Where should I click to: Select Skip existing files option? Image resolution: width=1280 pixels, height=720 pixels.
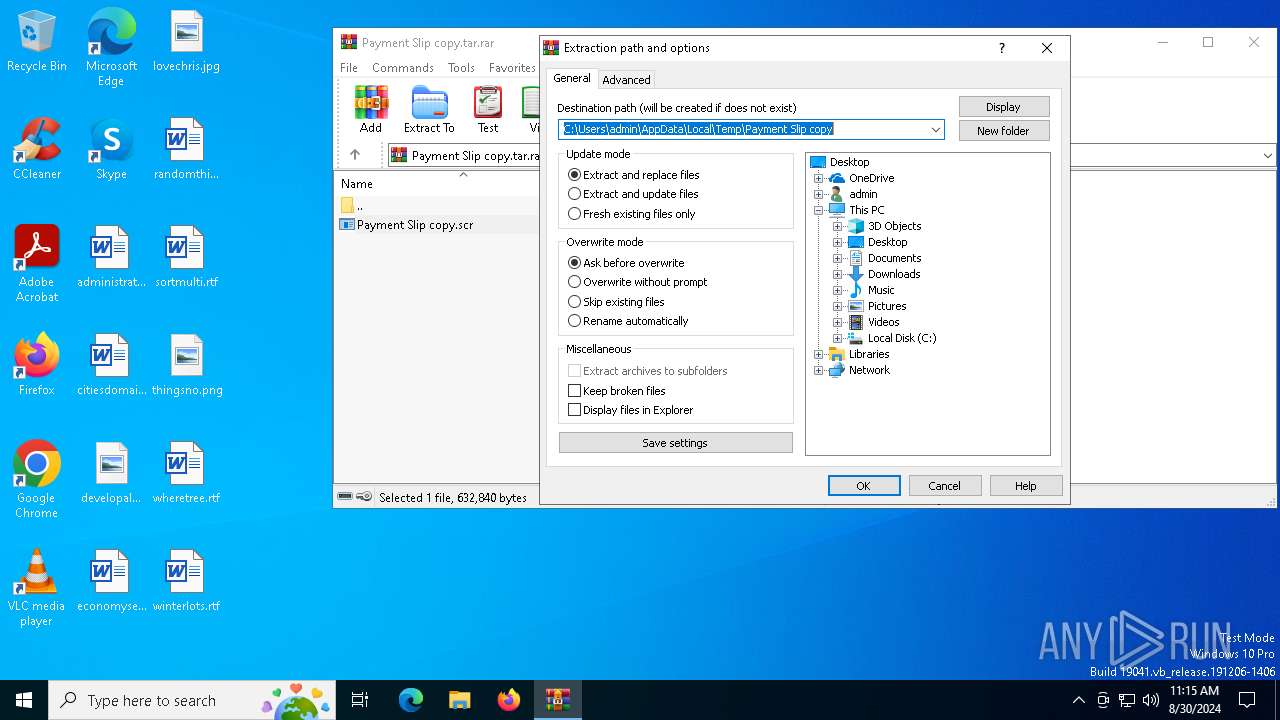[x=616, y=302]
